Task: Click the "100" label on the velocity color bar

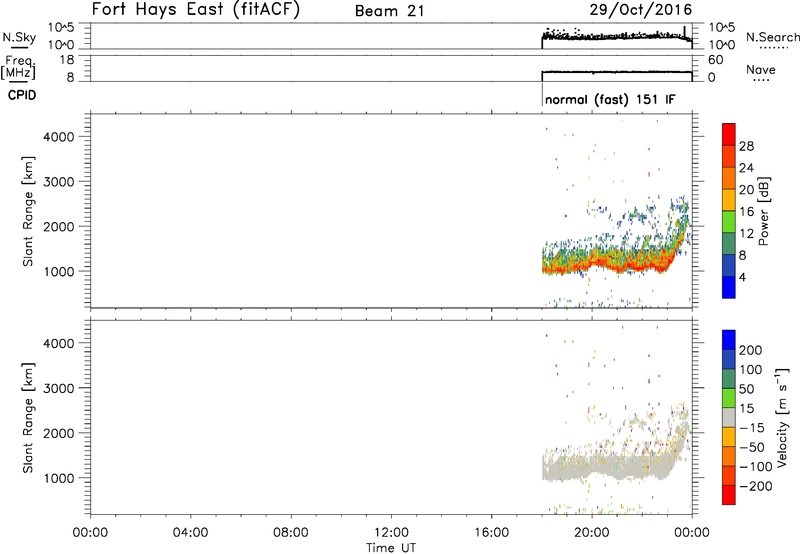Action: 751,370
